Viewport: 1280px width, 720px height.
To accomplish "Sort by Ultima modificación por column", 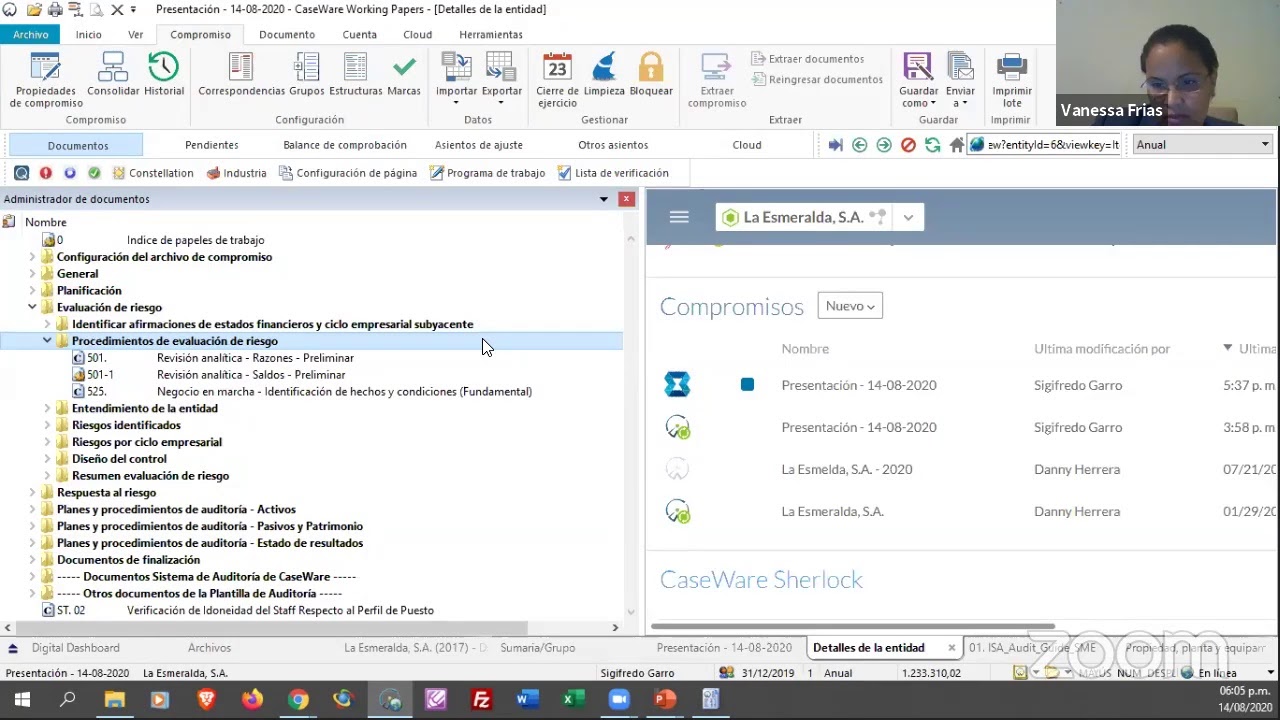I will (x=1102, y=349).
